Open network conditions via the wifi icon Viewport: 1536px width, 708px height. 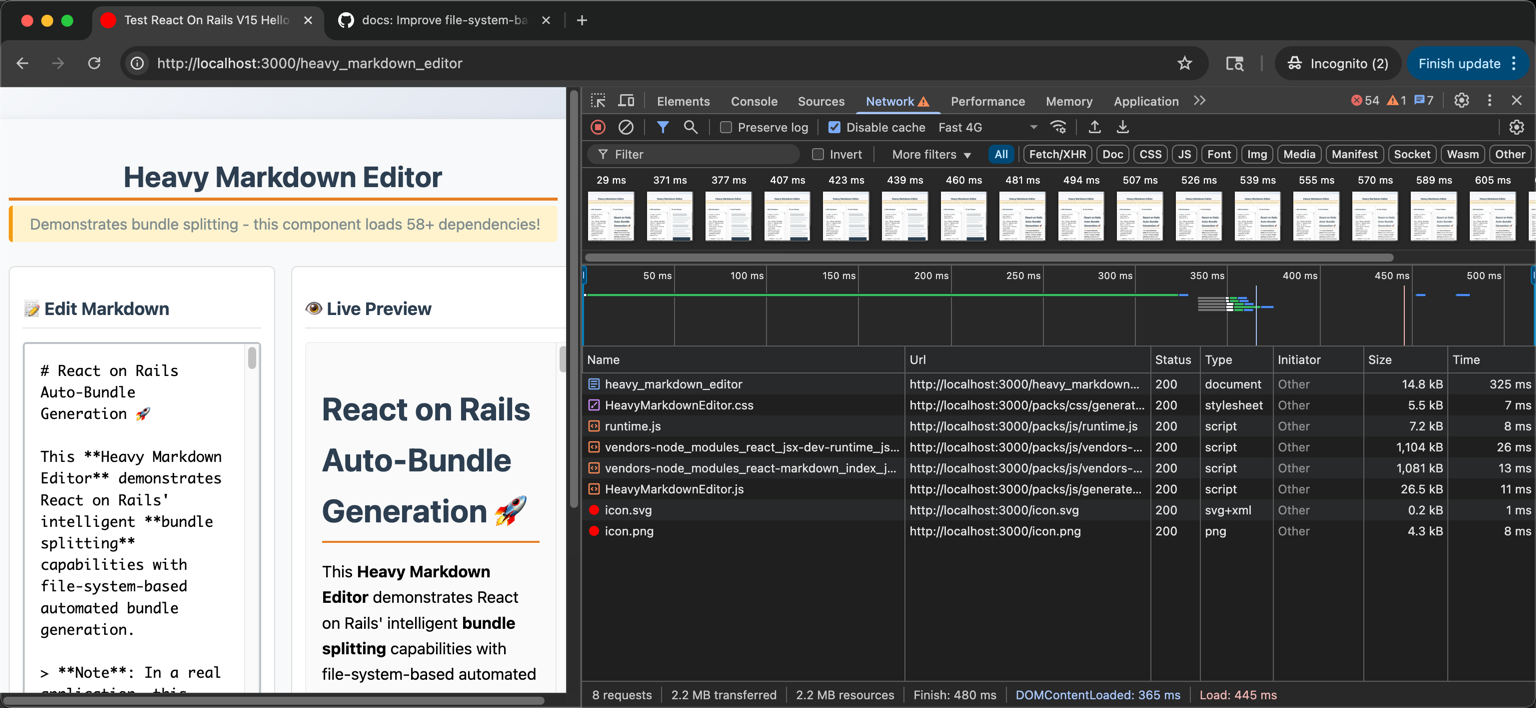click(1059, 127)
